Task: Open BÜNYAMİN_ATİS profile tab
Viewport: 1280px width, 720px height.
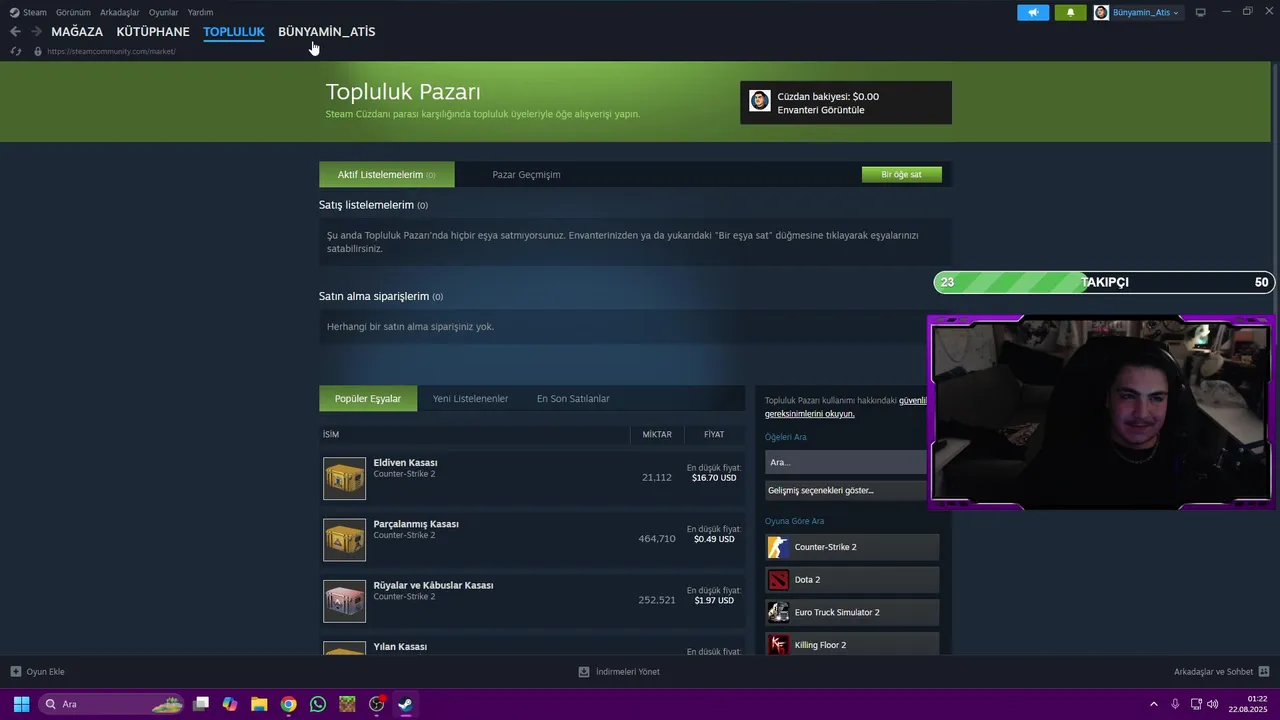Action: tap(327, 32)
